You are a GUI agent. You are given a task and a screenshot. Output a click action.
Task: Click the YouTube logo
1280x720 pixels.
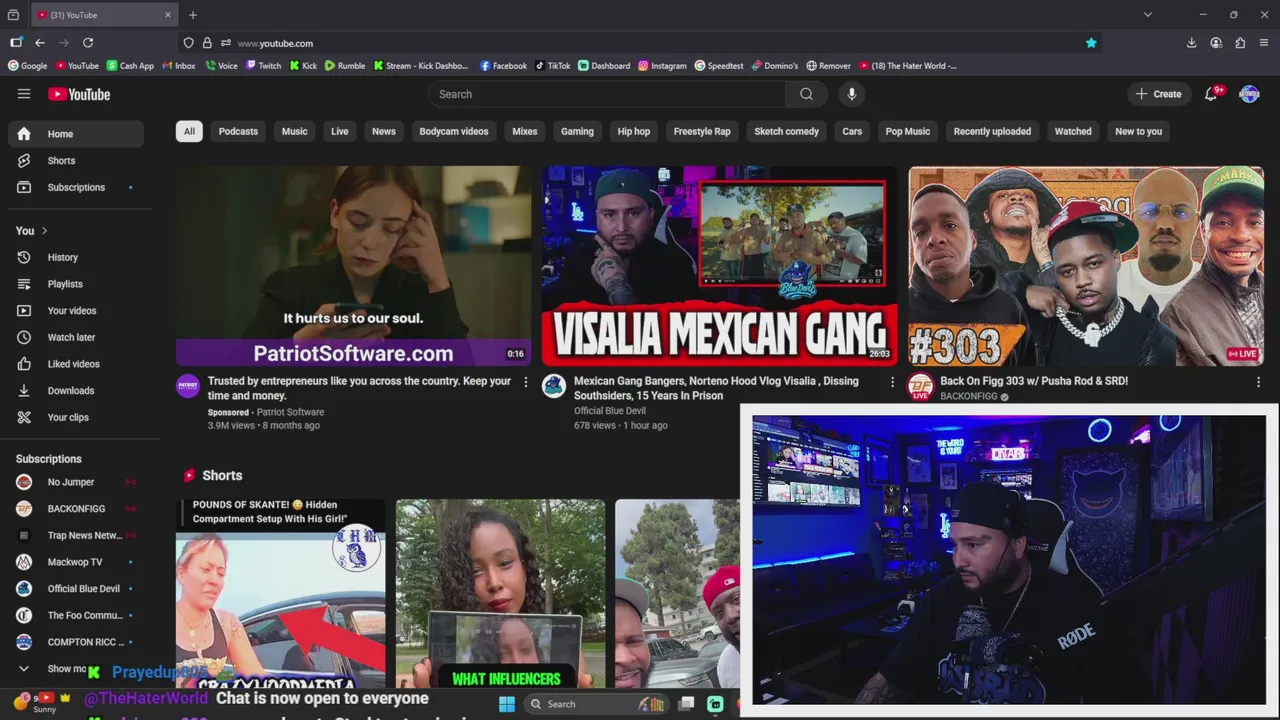coord(79,94)
